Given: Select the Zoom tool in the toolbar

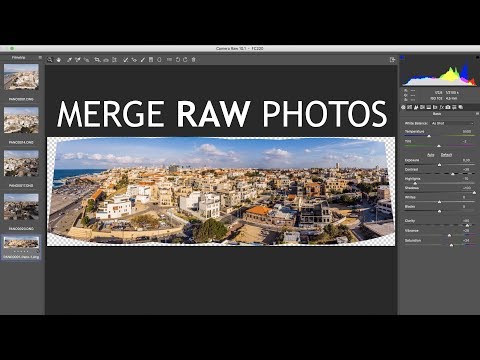Looking at the screenshot, I should point(50,60).
